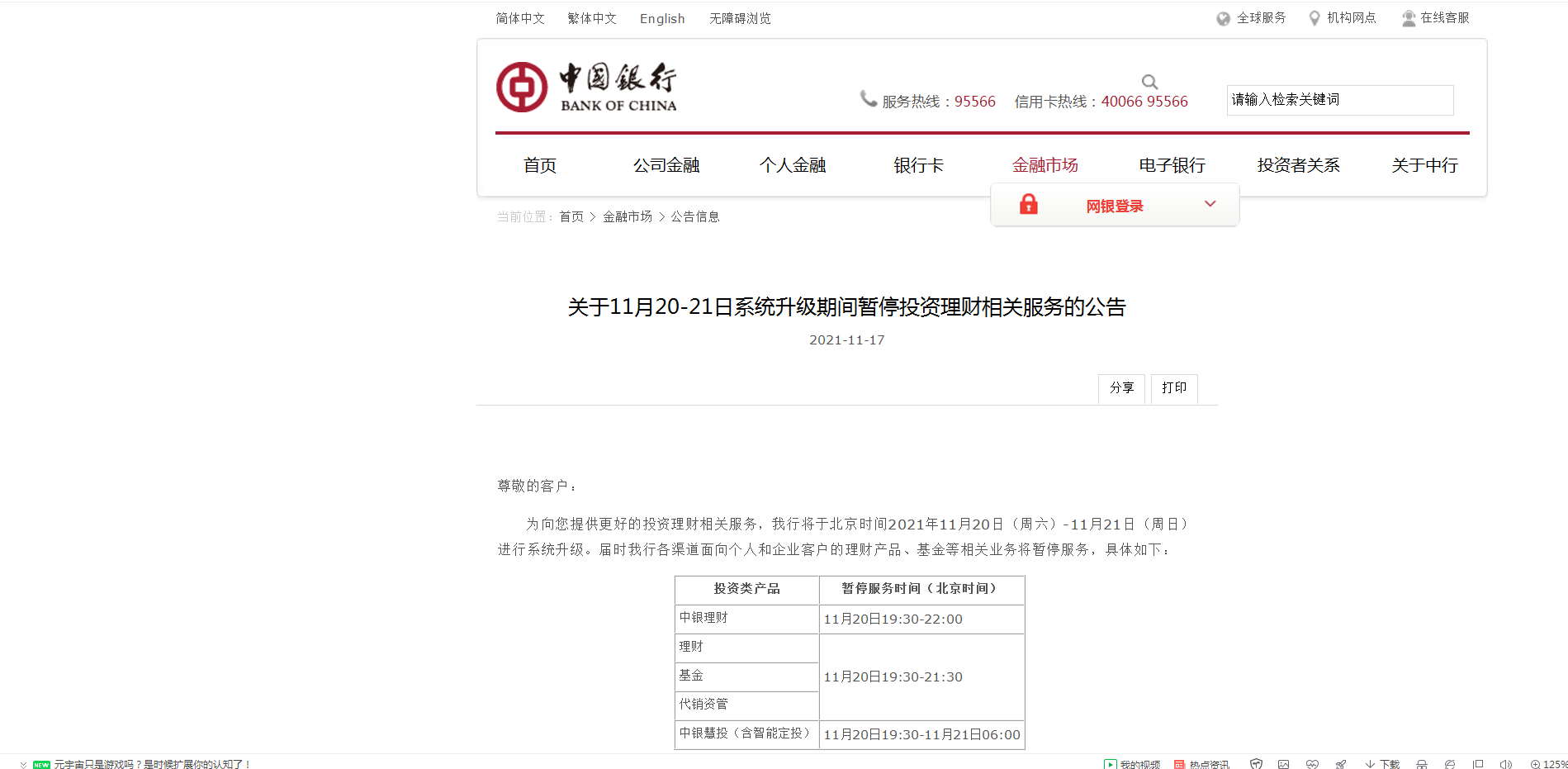Click the credit card hotline 40066 95566
Image resolution: width=1568 pixels, height=769 pixels.
click(x=1144, y=102)
